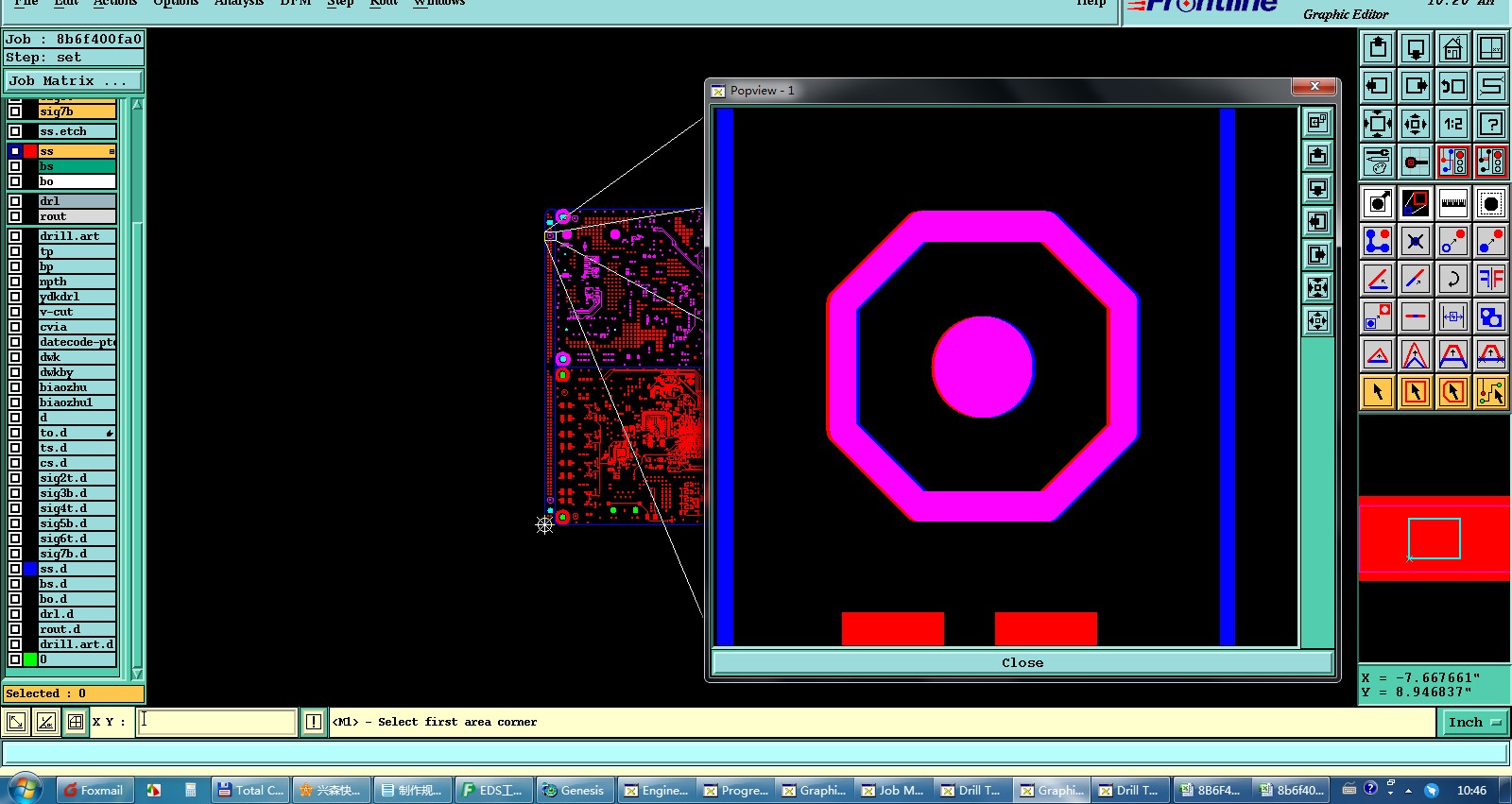
Task: Click the Job Matrix button
Action: coord(73,81)
